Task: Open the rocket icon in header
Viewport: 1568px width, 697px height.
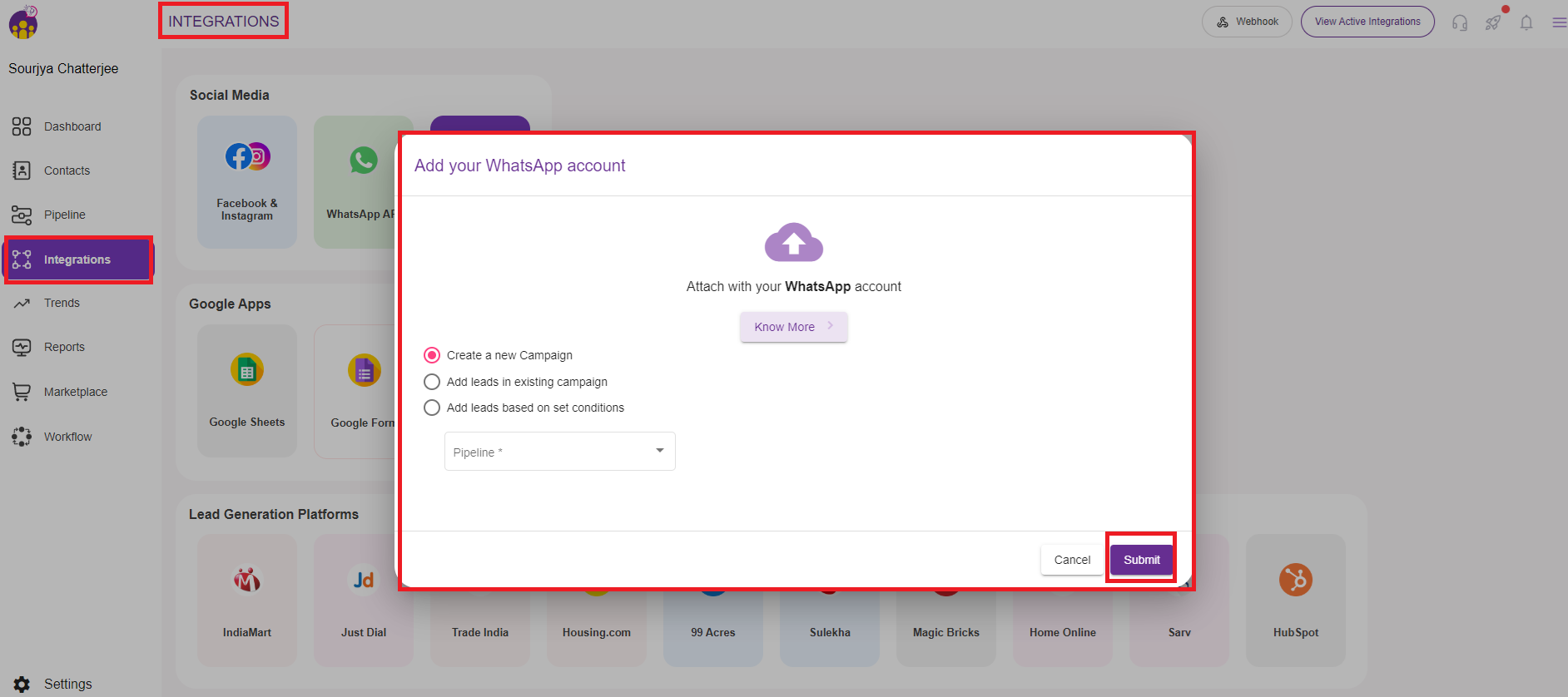Action: point(1493,22)
